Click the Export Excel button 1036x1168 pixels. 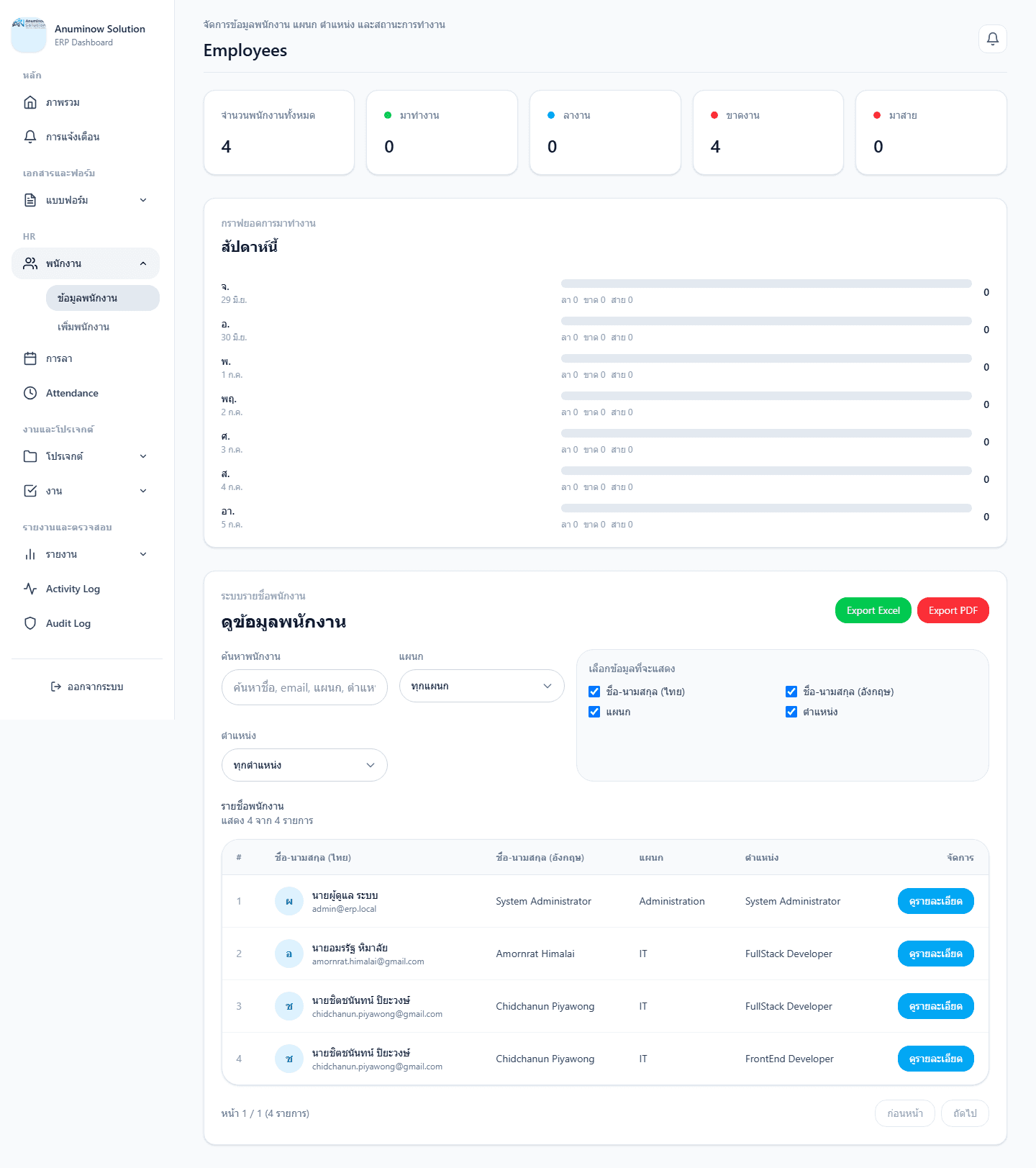[x=873, y=610]
